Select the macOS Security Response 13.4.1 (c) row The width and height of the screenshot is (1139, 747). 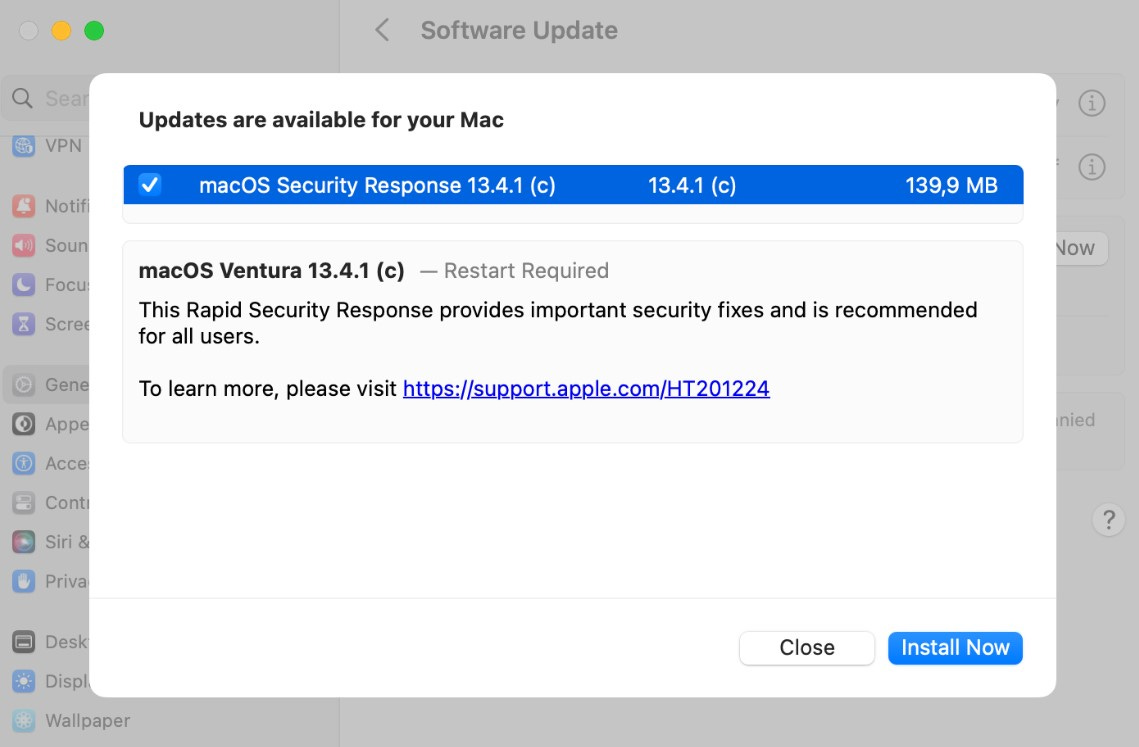573,185
